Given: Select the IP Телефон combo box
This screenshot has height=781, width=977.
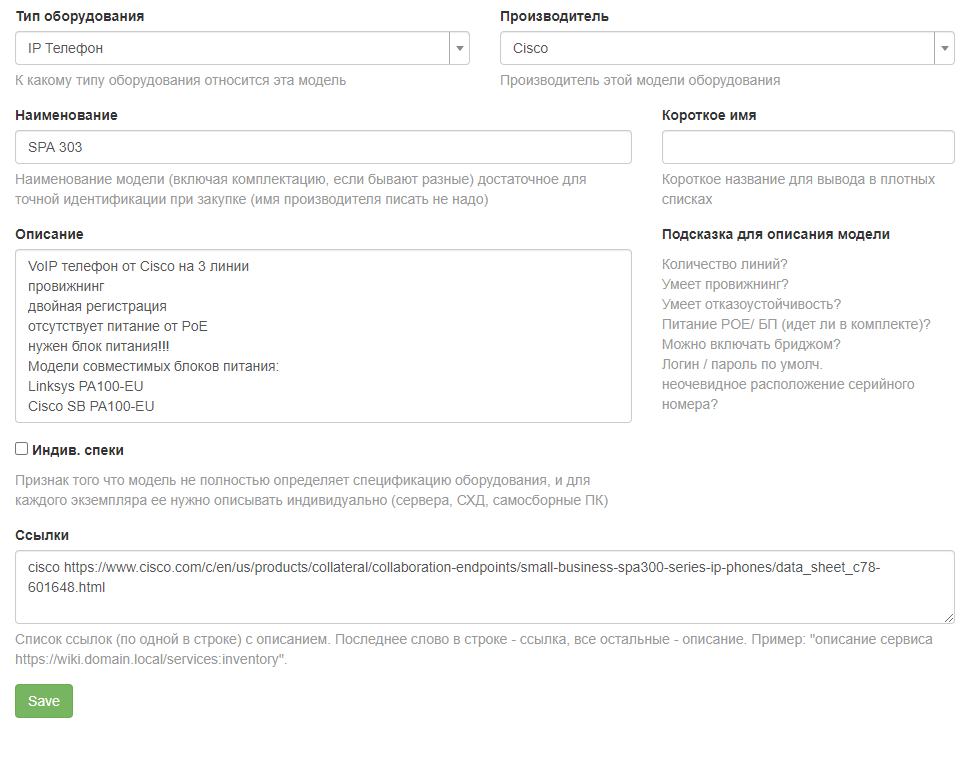Looking at the screenshot, I should [242, 48].
